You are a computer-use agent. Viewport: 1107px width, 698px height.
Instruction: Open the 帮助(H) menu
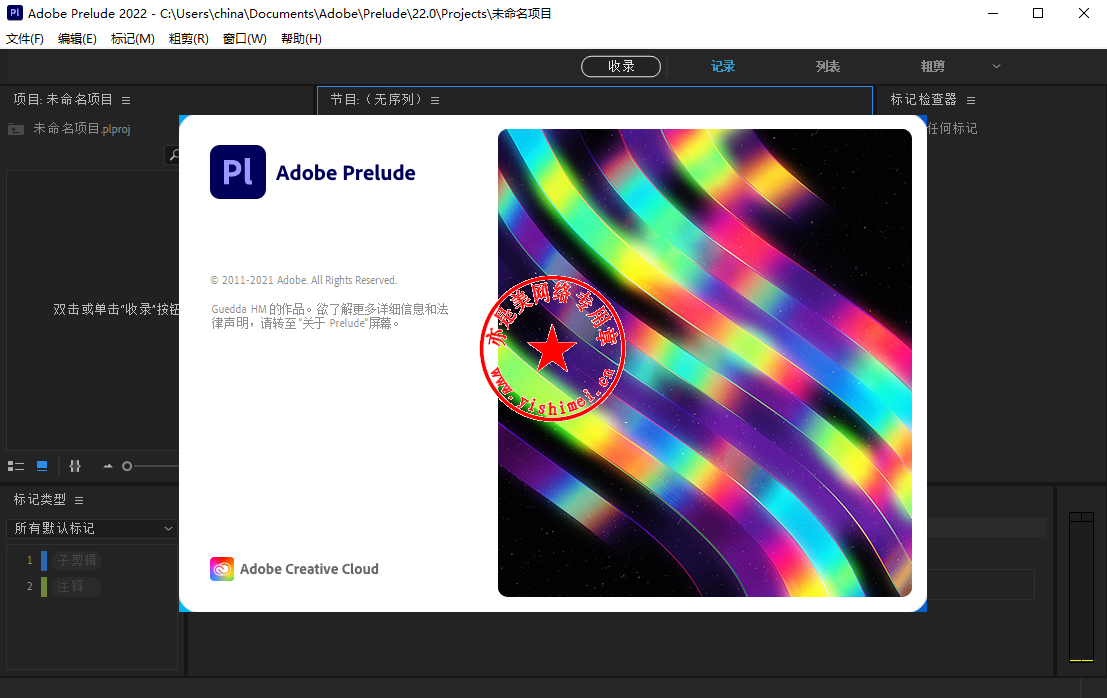point(301,39)
